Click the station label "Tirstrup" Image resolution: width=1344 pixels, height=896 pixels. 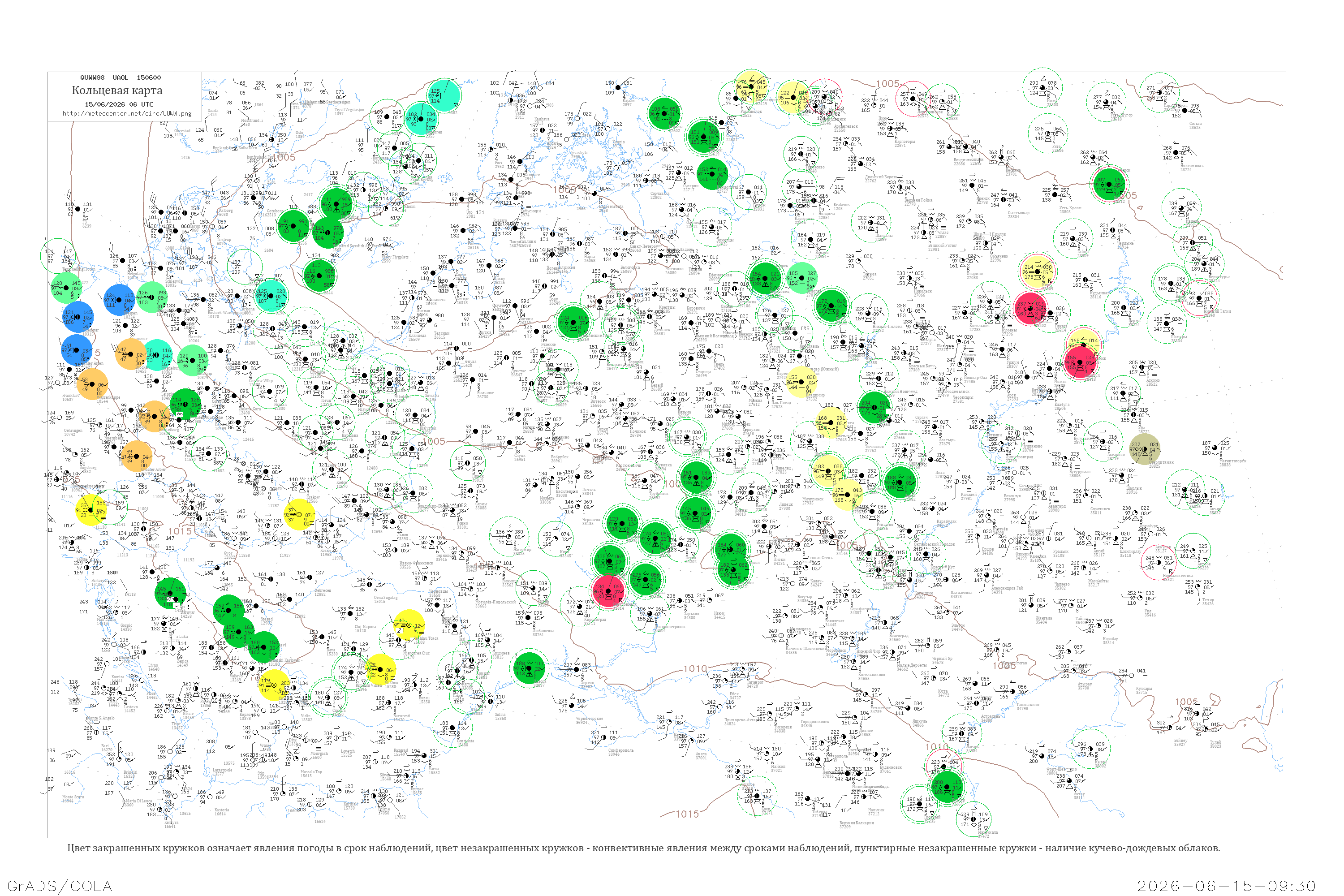[224, 240]
